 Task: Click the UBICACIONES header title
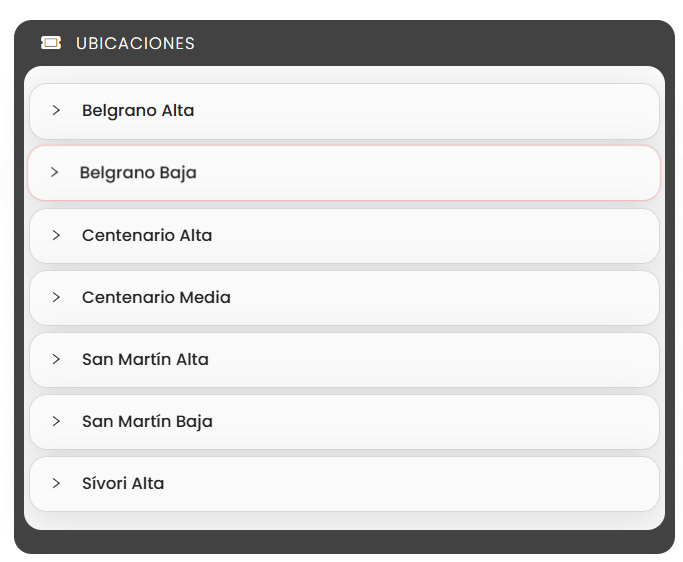click(x=135, y=44)
